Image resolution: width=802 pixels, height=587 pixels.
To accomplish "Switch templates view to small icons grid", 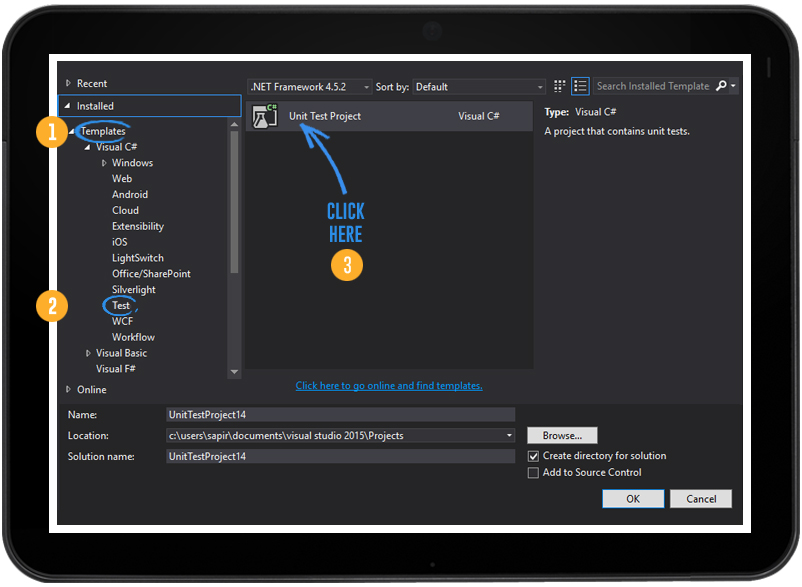I will 560,86.
